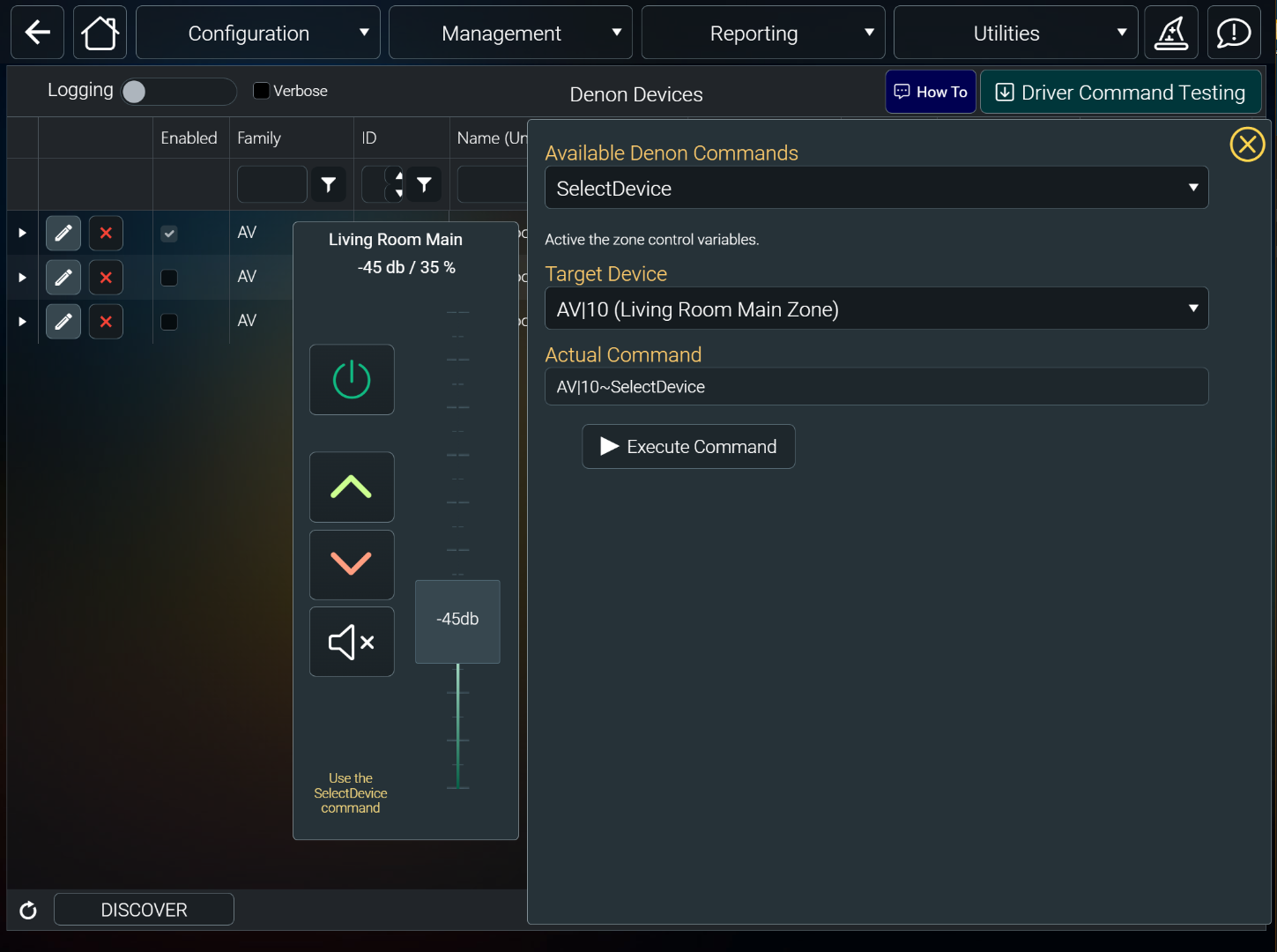This screenshot has width=1277, height=952.
Task: Delete the second AV device row
Action: (106, 277)
